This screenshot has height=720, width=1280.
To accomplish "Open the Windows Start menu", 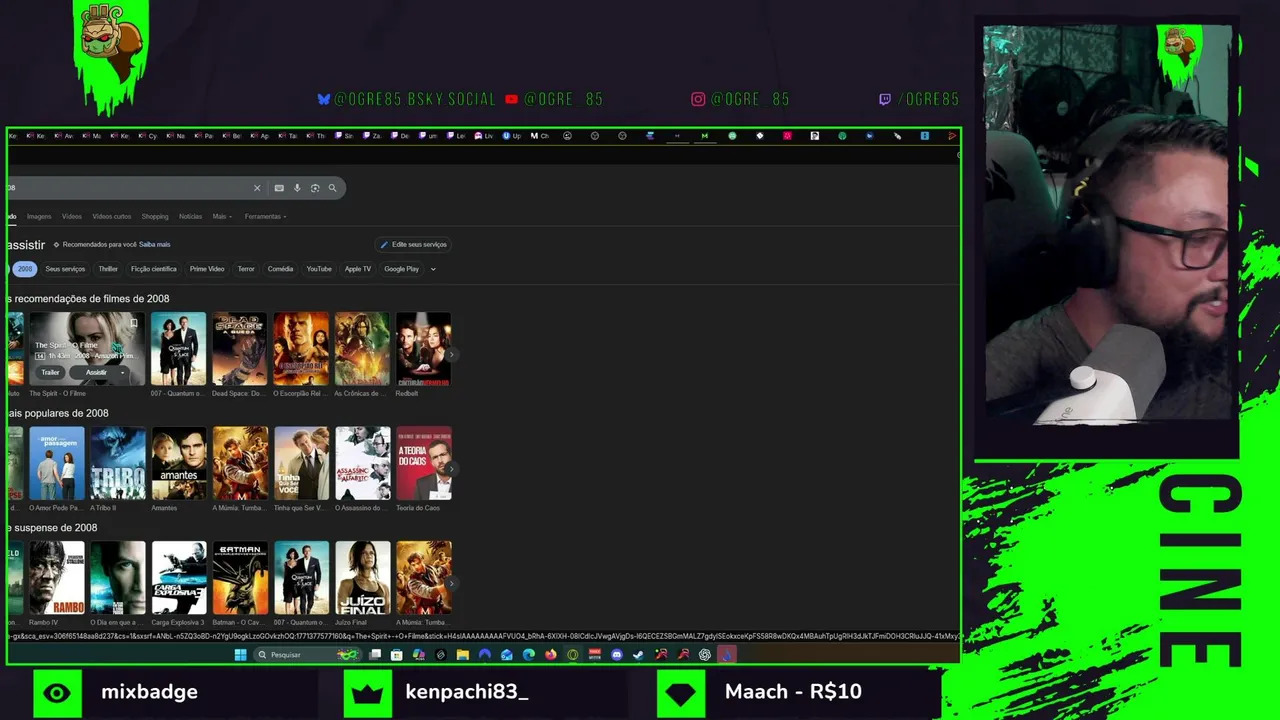I will pos(240,655).
